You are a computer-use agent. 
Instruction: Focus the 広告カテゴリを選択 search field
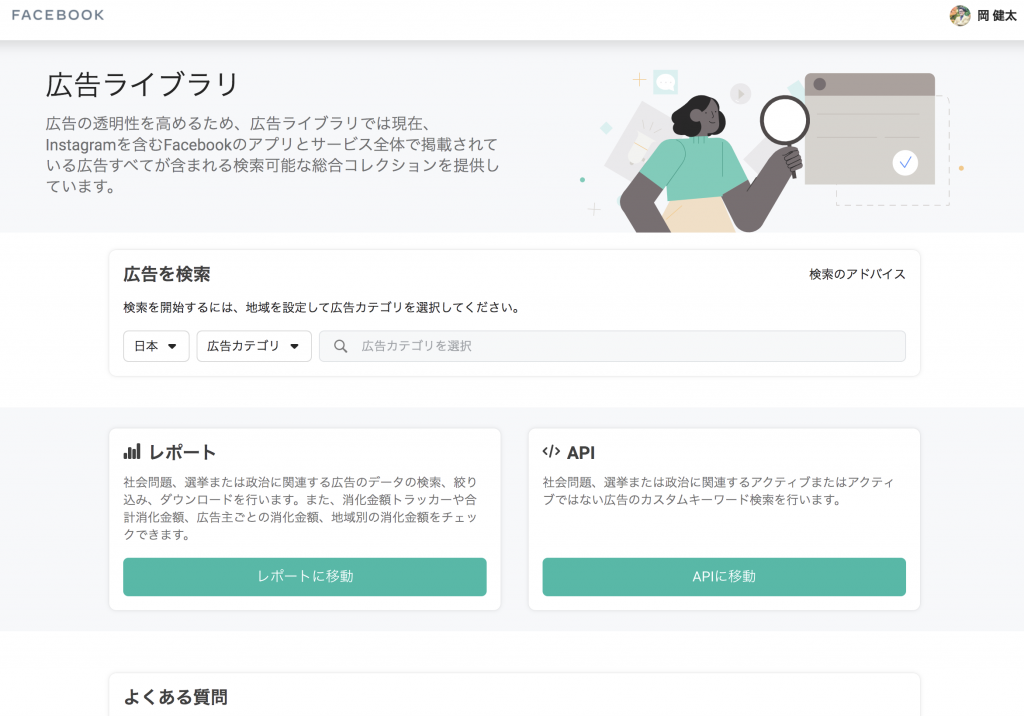click(x=612, y=346)
